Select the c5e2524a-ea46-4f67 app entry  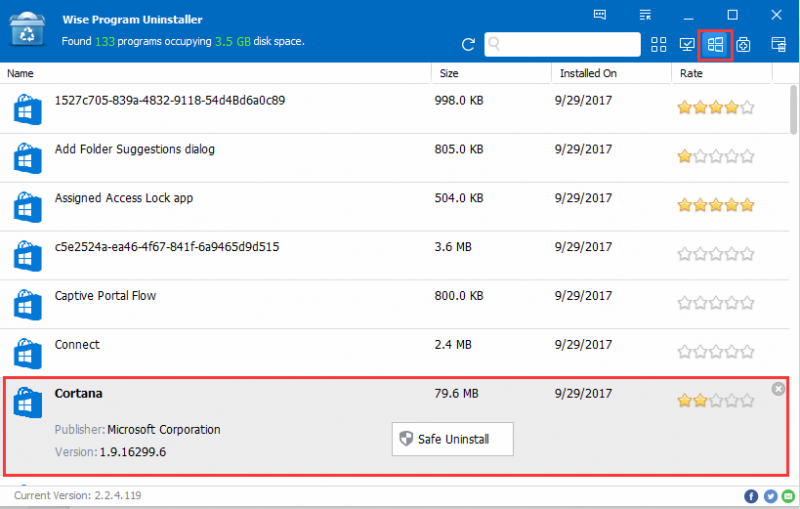[x=395, y=256]
